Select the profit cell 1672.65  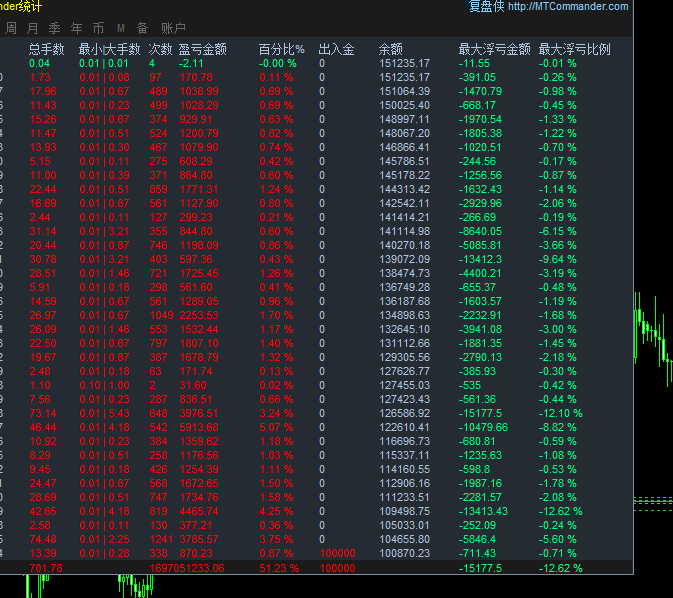pos(199,483)
